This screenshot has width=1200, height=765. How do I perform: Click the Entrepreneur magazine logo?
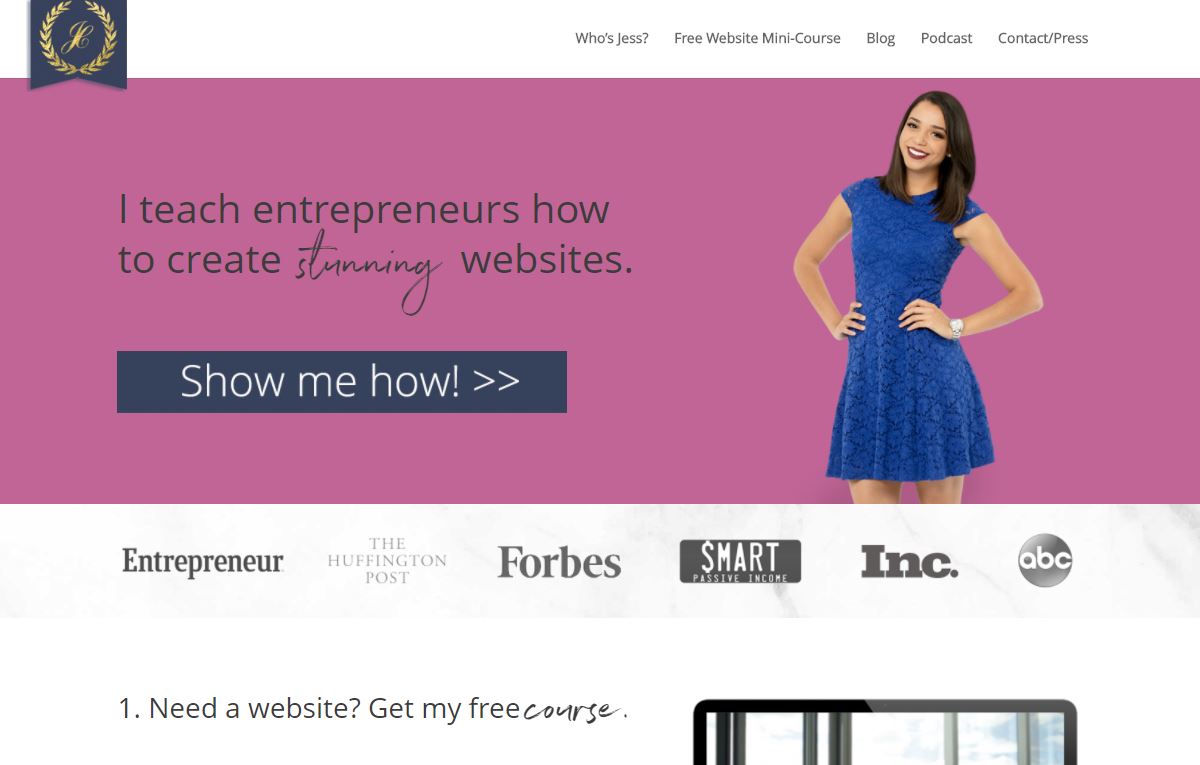click(x=203, y=562)
